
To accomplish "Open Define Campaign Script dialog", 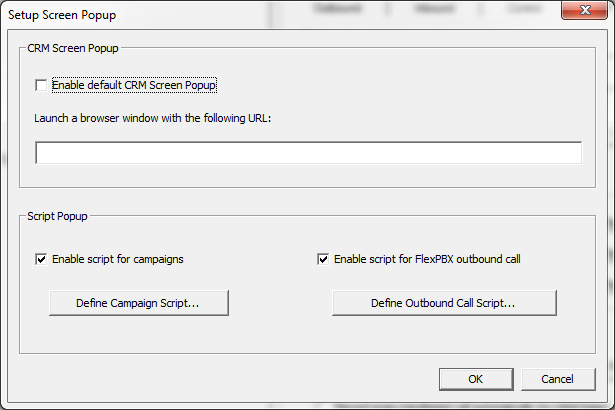I will point(139,303).
